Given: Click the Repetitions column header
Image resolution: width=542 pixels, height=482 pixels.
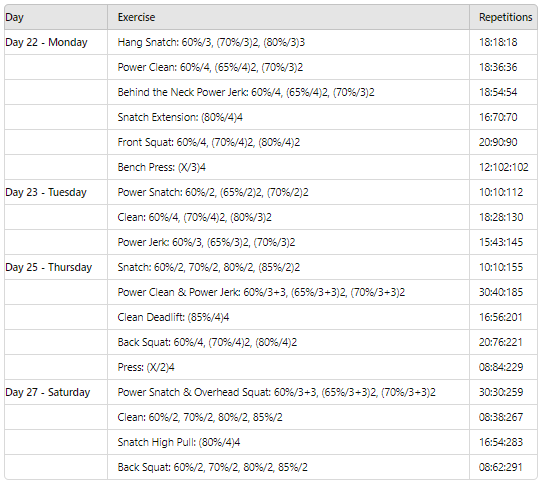Looking at the screenshot, I should coord(503,17).
